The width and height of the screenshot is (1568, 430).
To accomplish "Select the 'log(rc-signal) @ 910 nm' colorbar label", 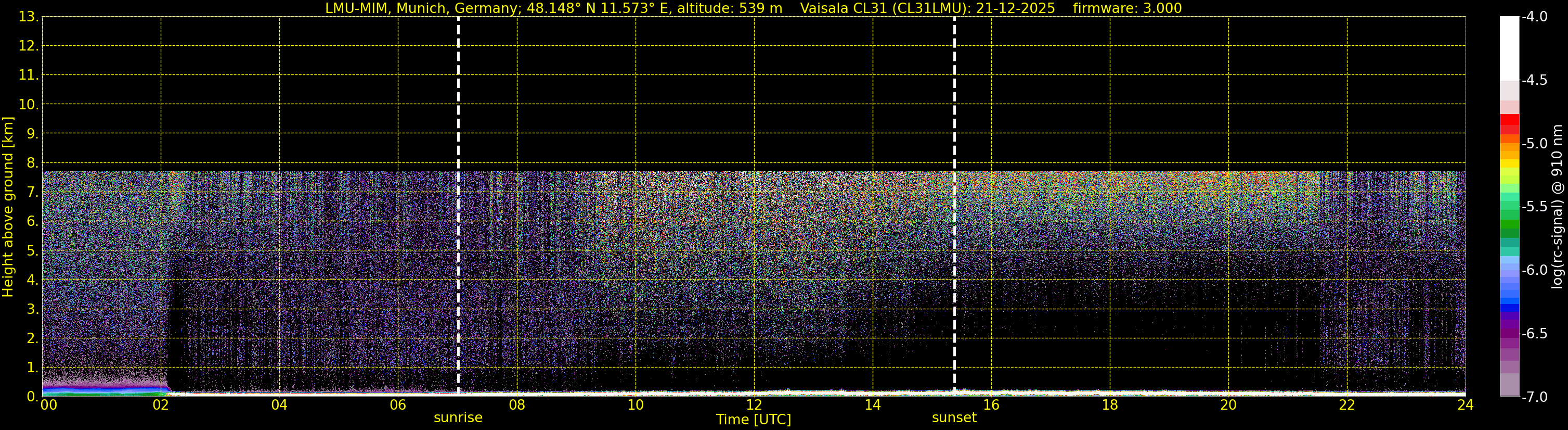I will coord(1557,207).
